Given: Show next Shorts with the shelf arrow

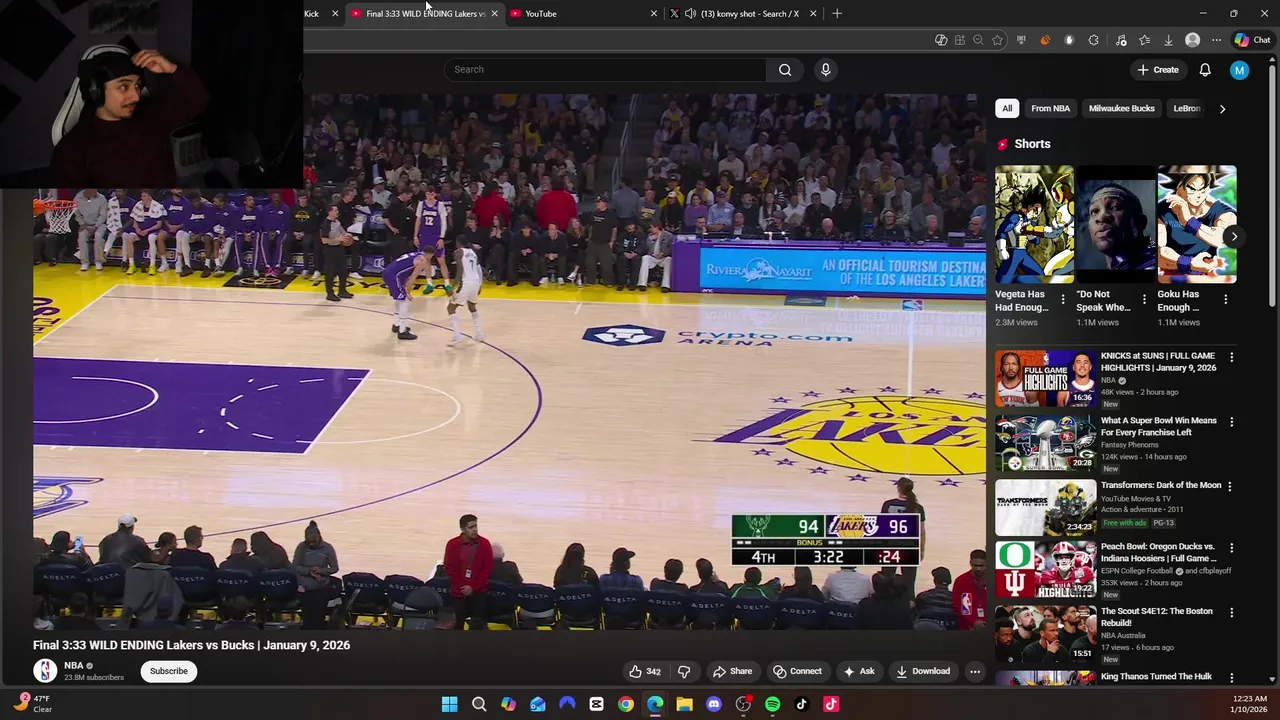Looking at the screenshot, I should (1234, 237).
